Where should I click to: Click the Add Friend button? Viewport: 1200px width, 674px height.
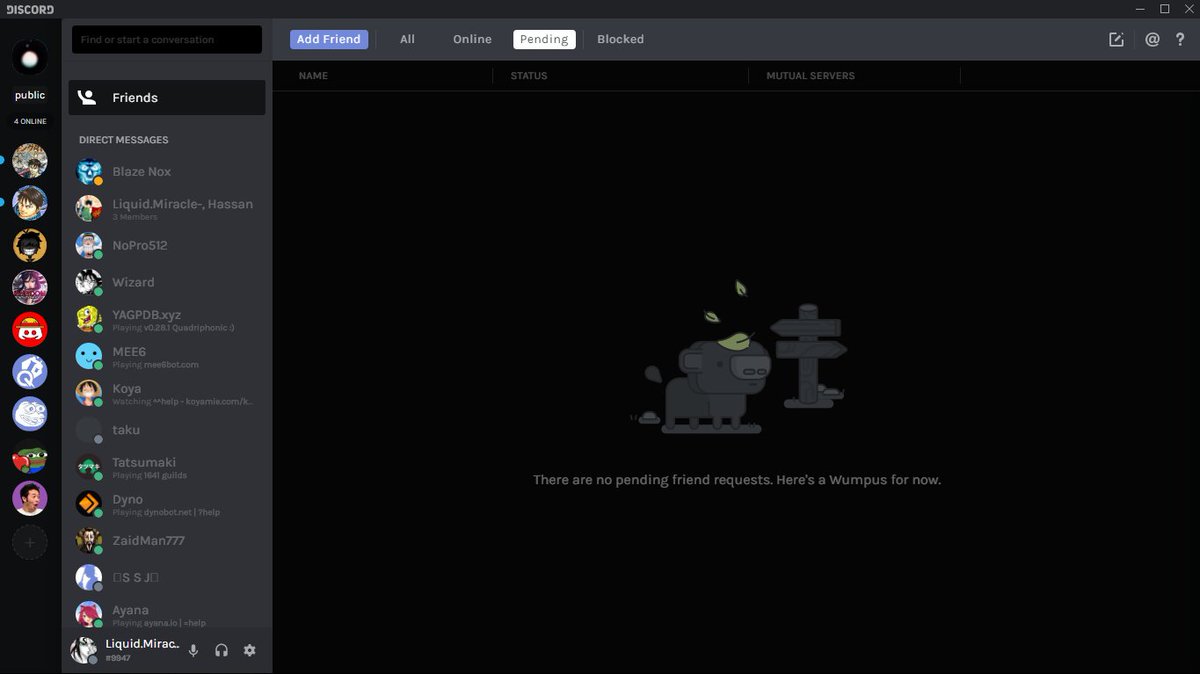pos(329,39)
